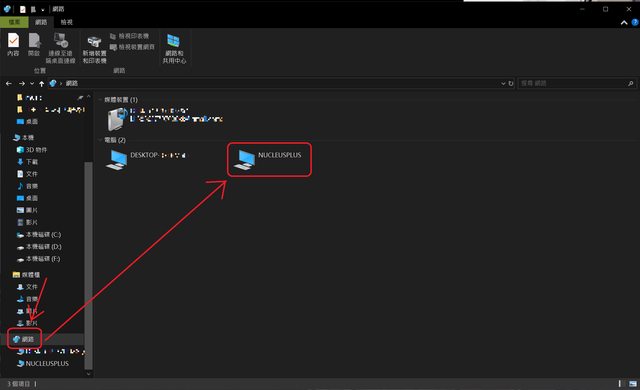Open the green 檔案 file tab
640x390 pixels.
point(14,22)
